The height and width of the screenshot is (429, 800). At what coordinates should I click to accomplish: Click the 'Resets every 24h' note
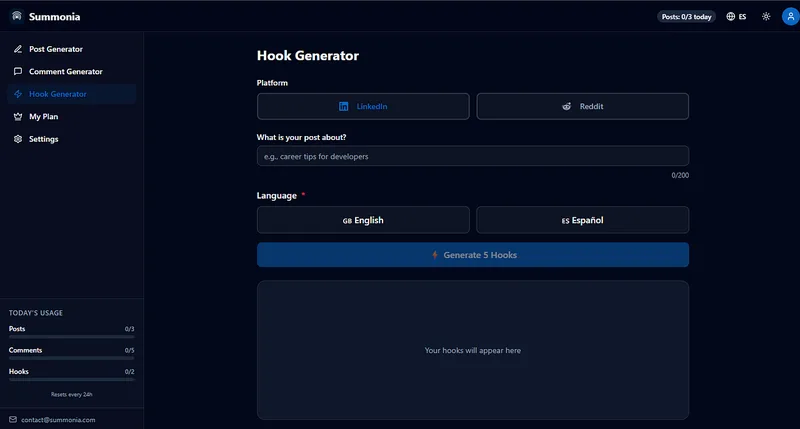[x=71, y=394]
